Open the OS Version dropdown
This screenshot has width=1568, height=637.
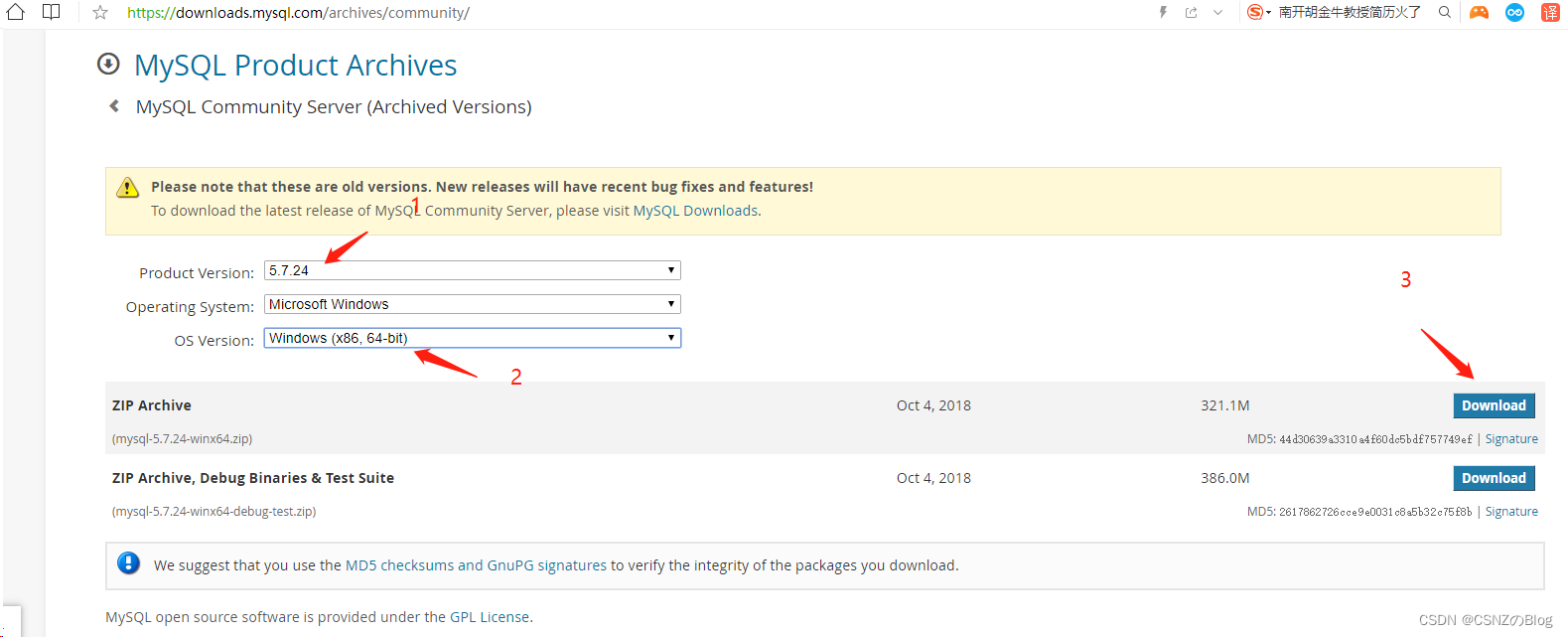[473, 338]
